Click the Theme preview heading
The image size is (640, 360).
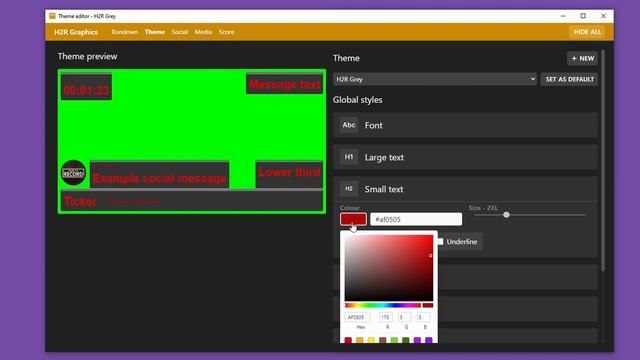click(x=87, y=56)
